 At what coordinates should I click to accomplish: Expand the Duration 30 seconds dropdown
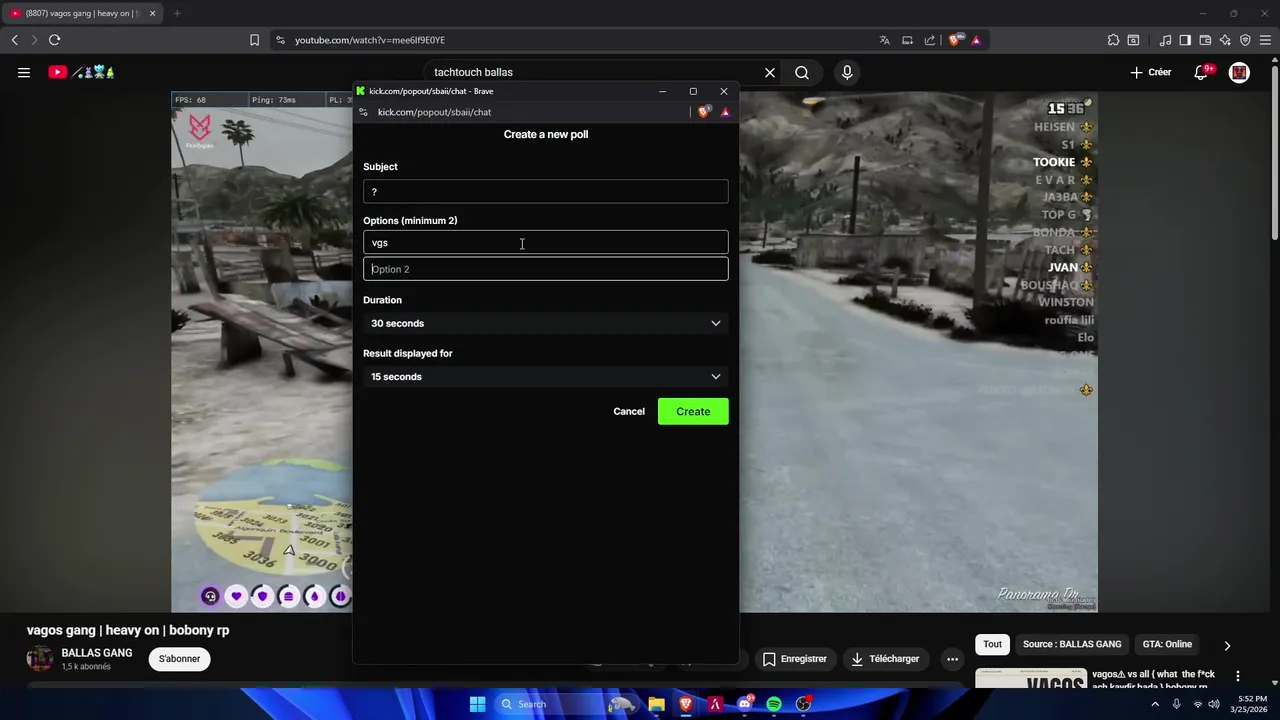tap(546, 323)
